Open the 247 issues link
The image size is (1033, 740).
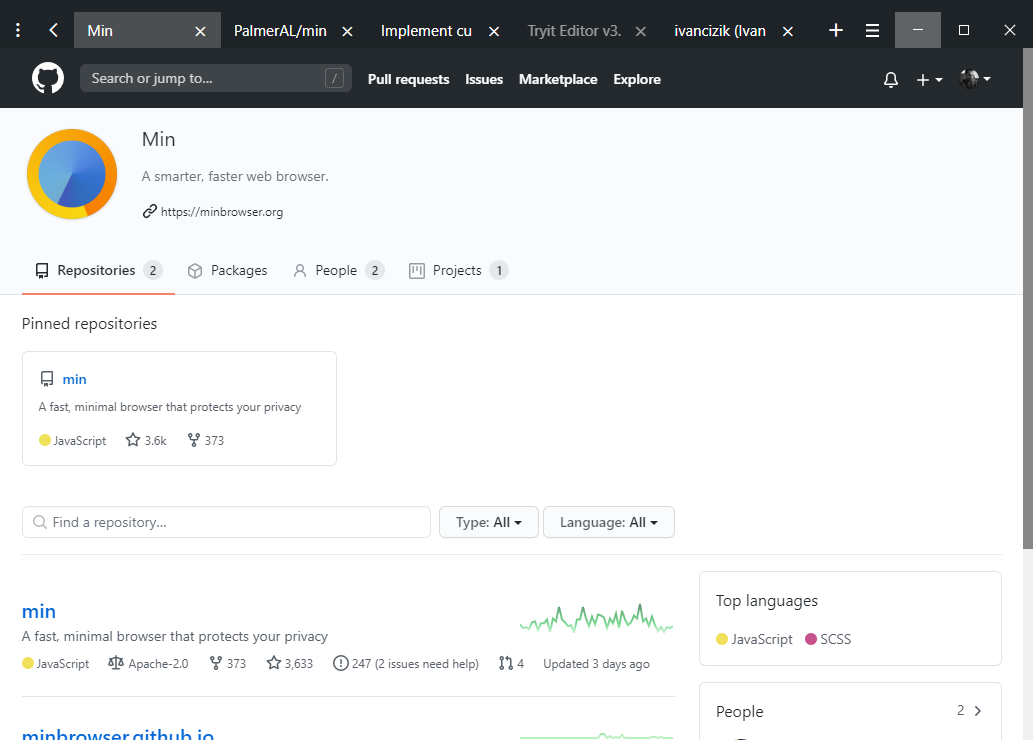406,663
